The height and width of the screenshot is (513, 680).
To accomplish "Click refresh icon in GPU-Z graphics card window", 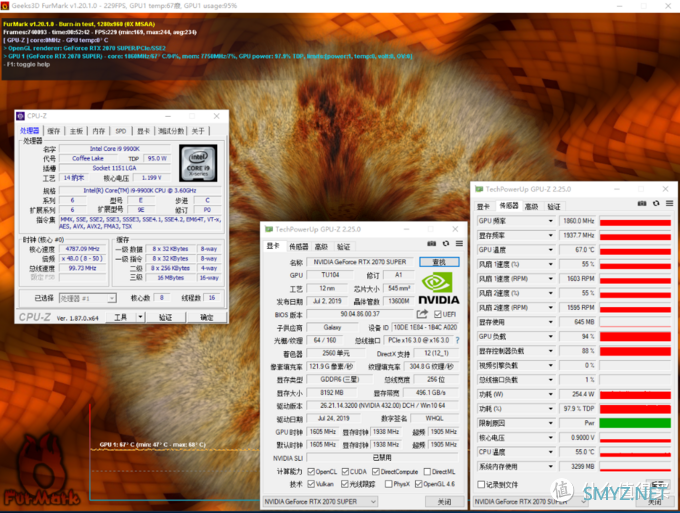I will [x=446, y=244].
